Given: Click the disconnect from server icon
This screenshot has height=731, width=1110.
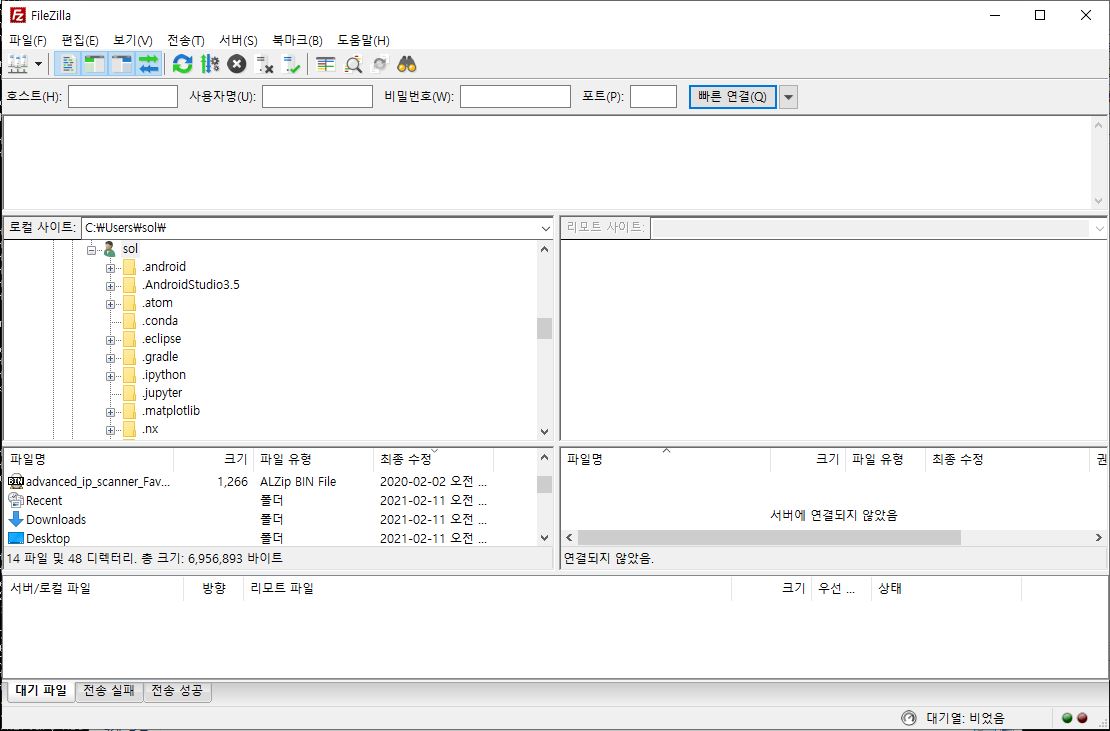Looking at the screenshot, I should coord(265,64).
